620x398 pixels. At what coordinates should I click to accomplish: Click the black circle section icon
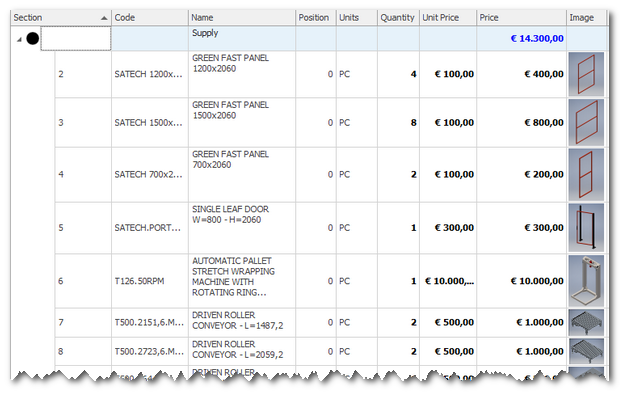point(32,38)
